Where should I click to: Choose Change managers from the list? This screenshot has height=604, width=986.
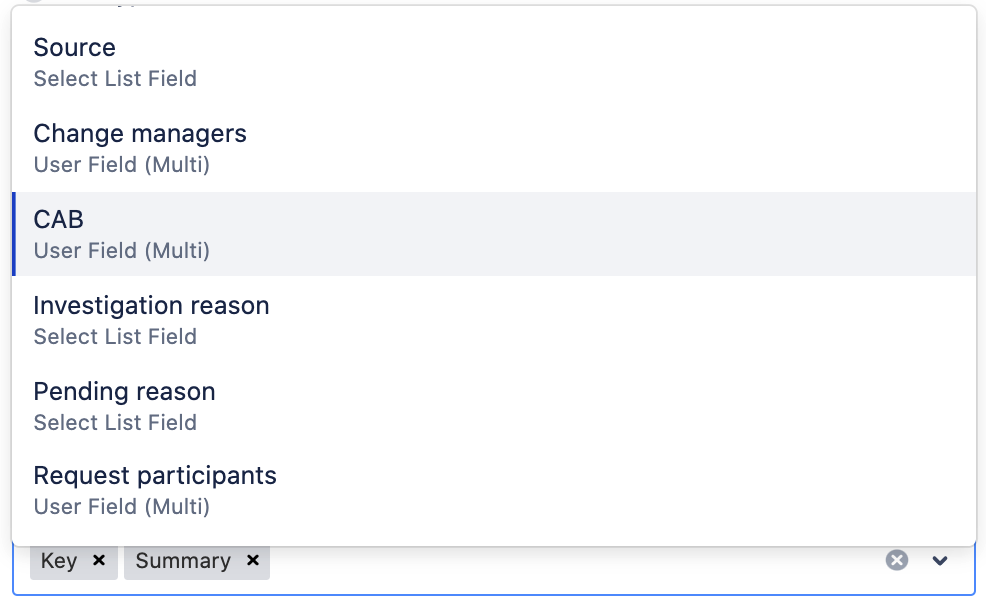coord(140,134)
